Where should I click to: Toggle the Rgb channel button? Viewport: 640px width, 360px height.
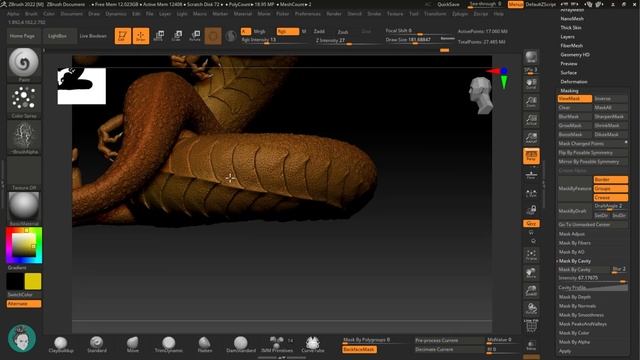pyautogui.click(x=288, y=31)
